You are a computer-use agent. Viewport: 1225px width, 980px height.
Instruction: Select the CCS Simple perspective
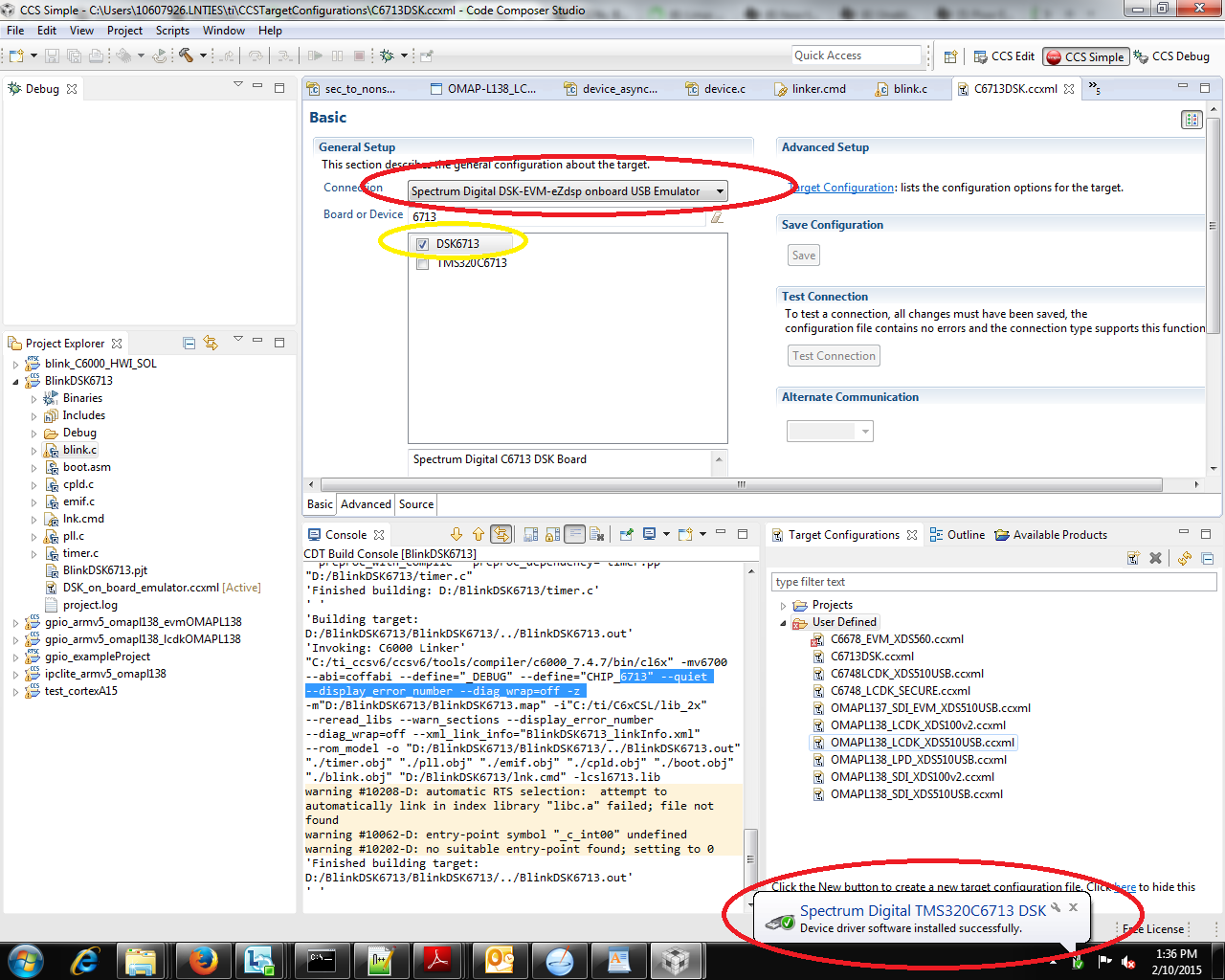[x=1086, y=56]
